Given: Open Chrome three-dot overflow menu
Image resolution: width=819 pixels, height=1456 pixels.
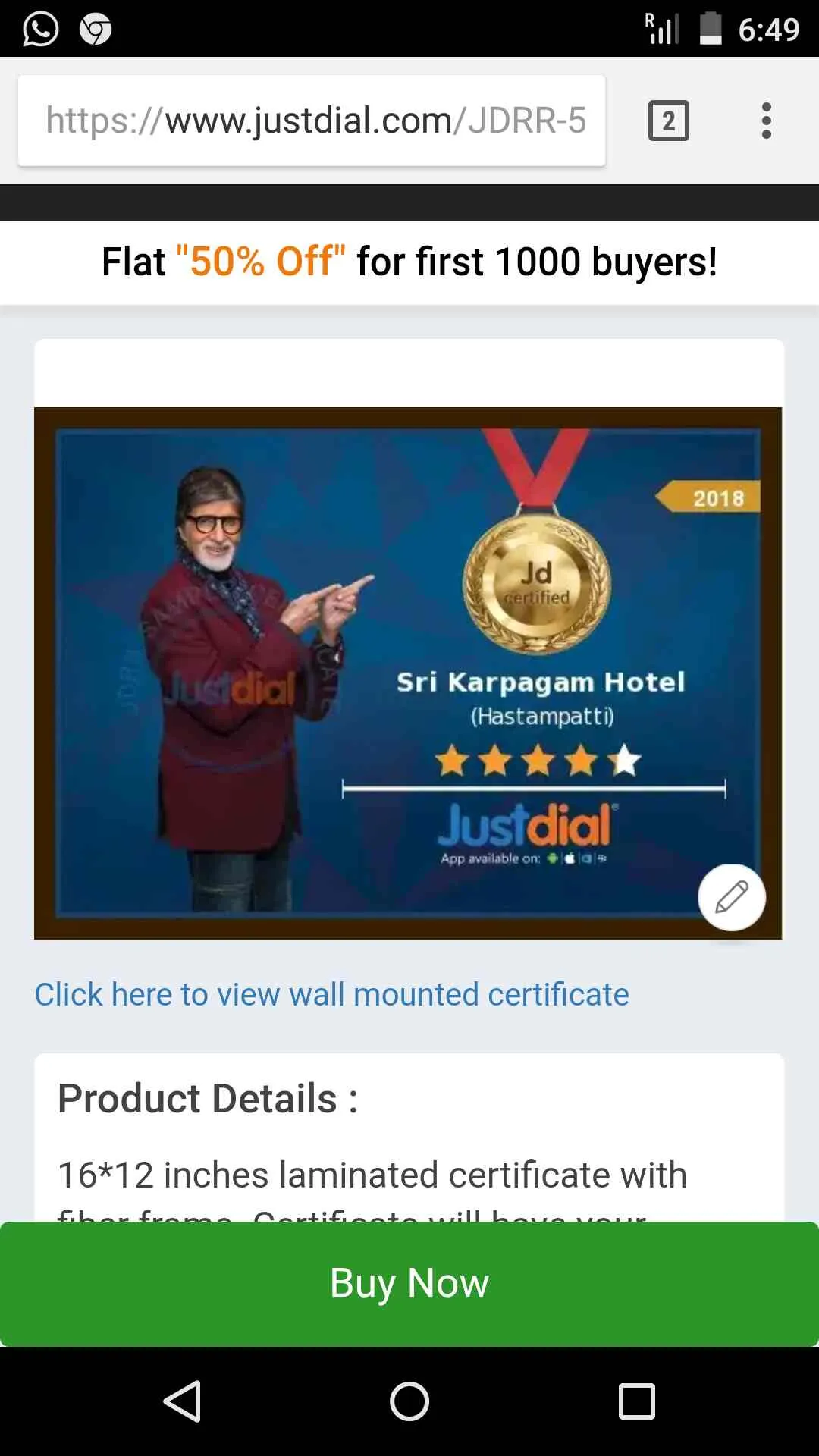Looking at the screenshot, I should [x=767, y=121].
